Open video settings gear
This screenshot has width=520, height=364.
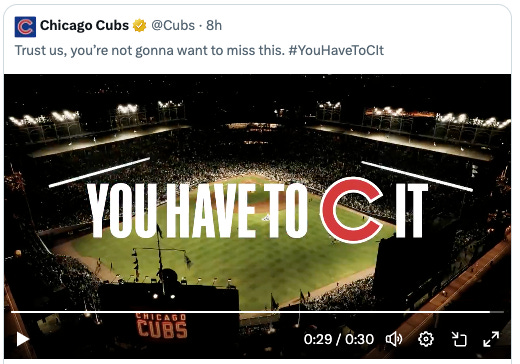click(x=426, y=339)
